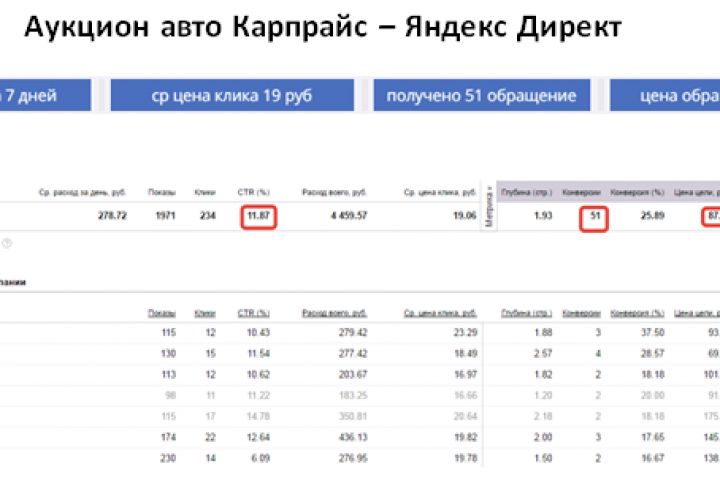720x480 pixels.
Task: Click the click price cell 19.78
Action: click(x=465, y=458)
